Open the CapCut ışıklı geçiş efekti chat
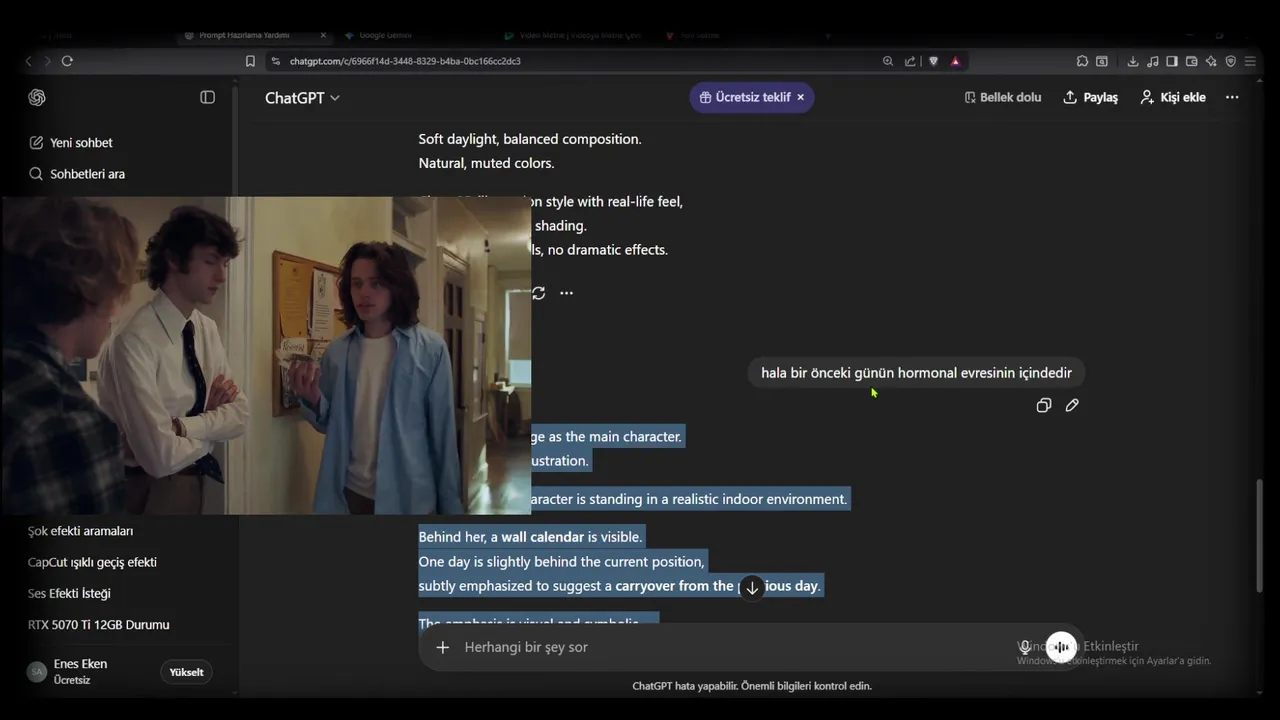Viewport: 1280px width, 720px height. pyautogui.click(x=92, y=562)
